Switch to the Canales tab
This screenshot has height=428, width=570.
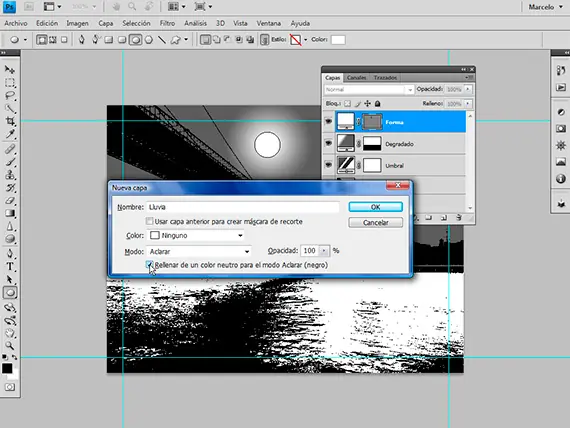(x=356, y=77)
